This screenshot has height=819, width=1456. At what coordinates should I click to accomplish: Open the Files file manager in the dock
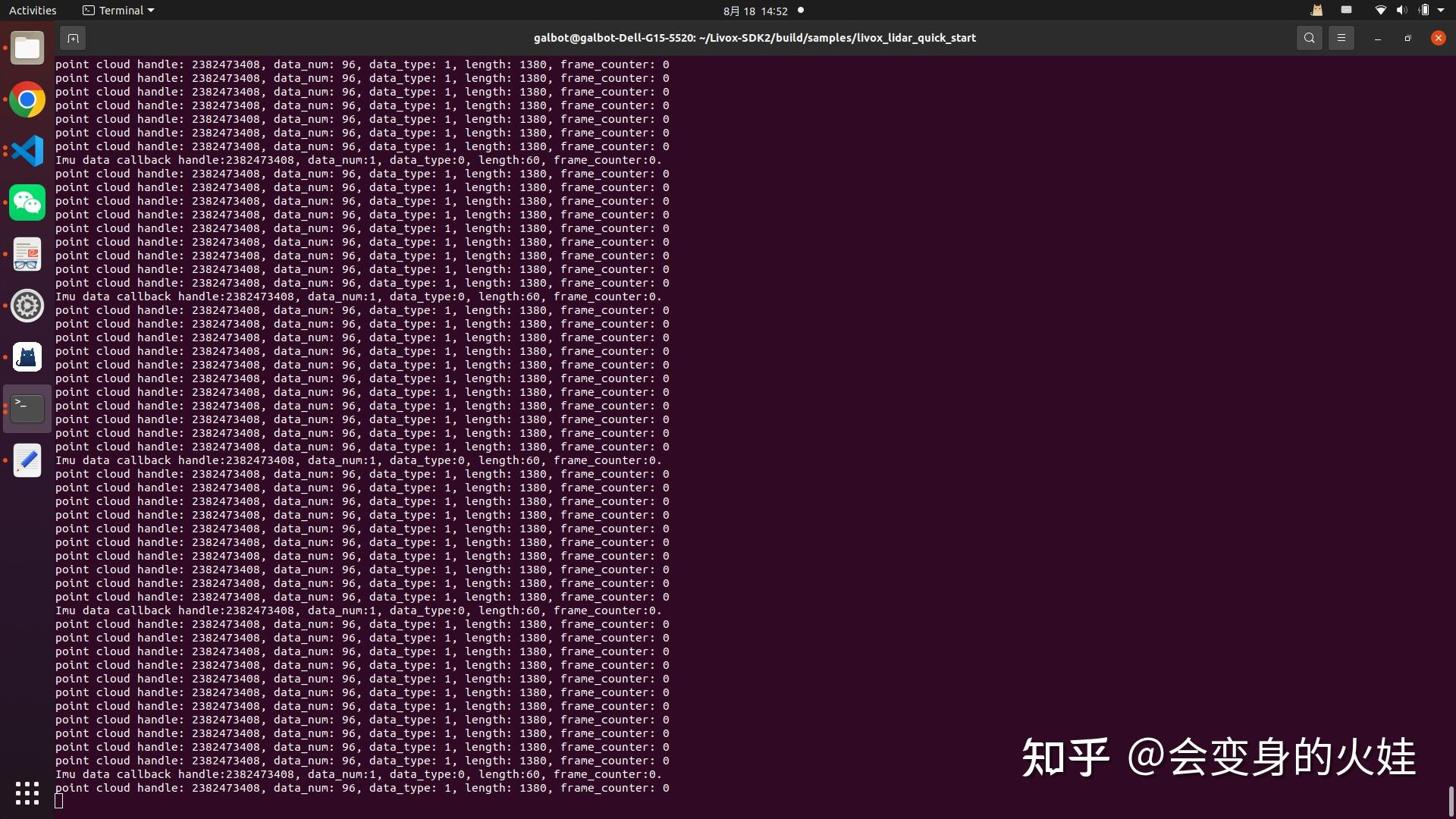27,48
